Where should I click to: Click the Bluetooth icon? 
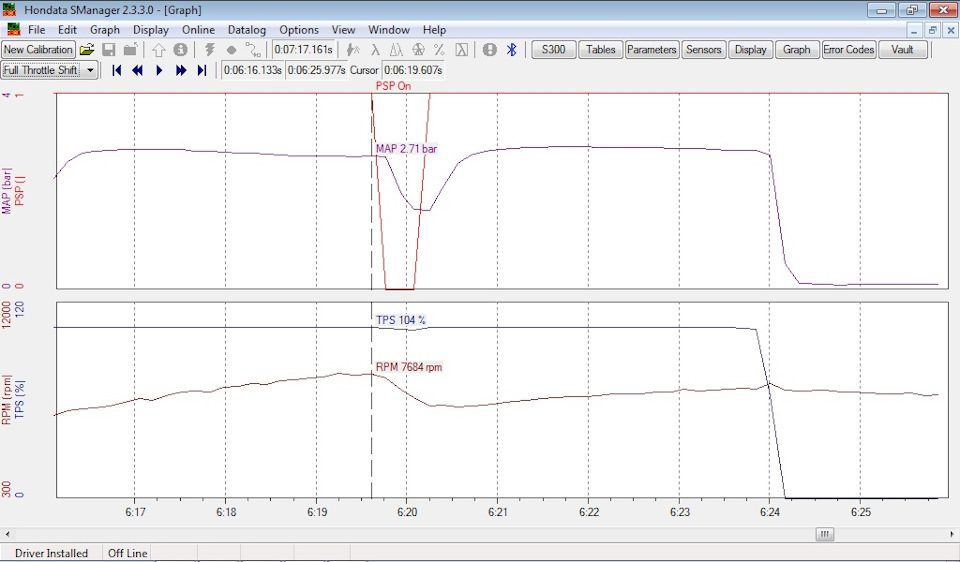click(x=512, y=50)
